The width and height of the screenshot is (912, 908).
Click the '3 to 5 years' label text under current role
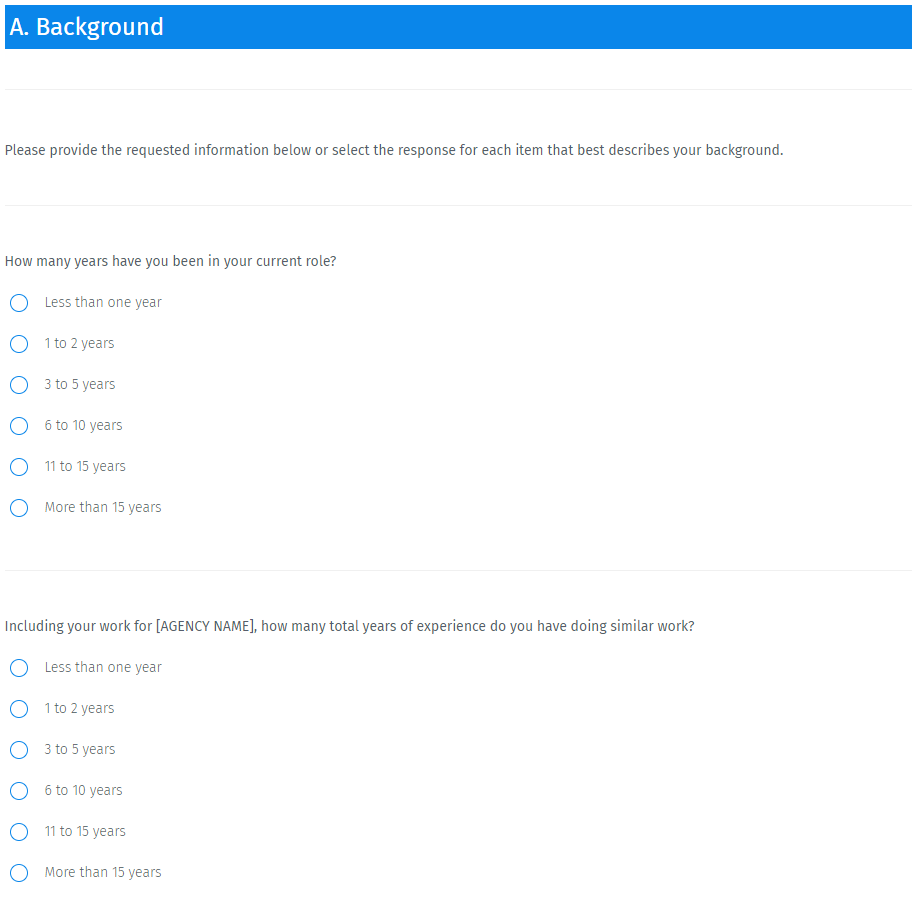(80, 385)
